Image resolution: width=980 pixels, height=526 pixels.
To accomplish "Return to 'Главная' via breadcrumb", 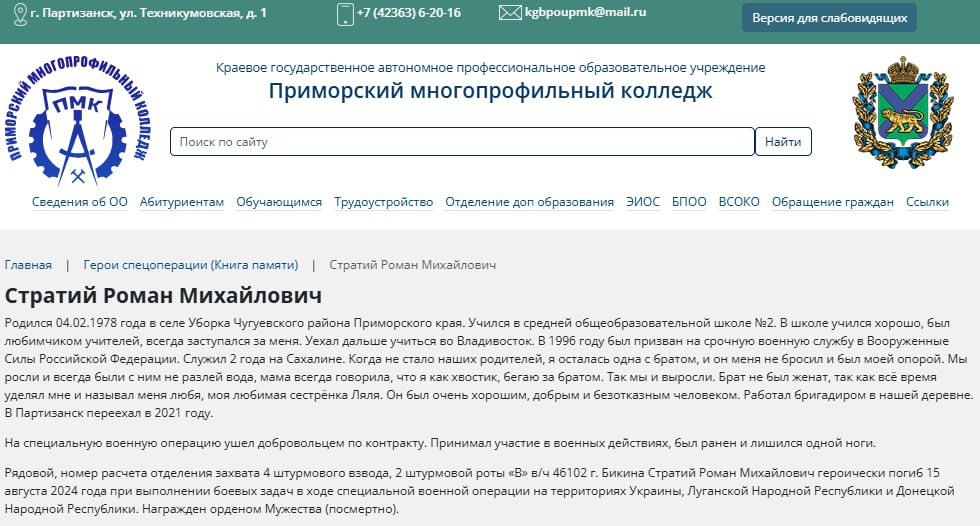I will pos(28,265).
